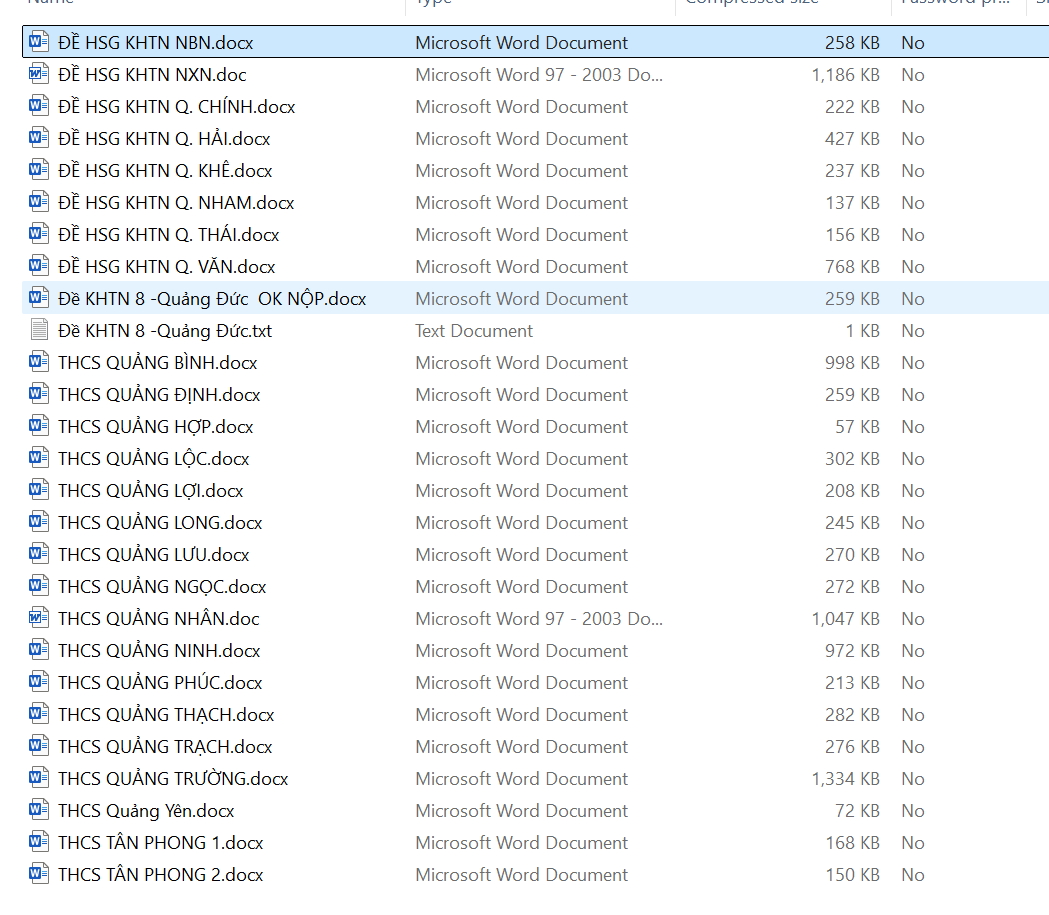Choose Đề KHTN 8 -Quảng Đức OK NỘP.docx
This screenshot has height=915, width=1049.
(212, 299)
